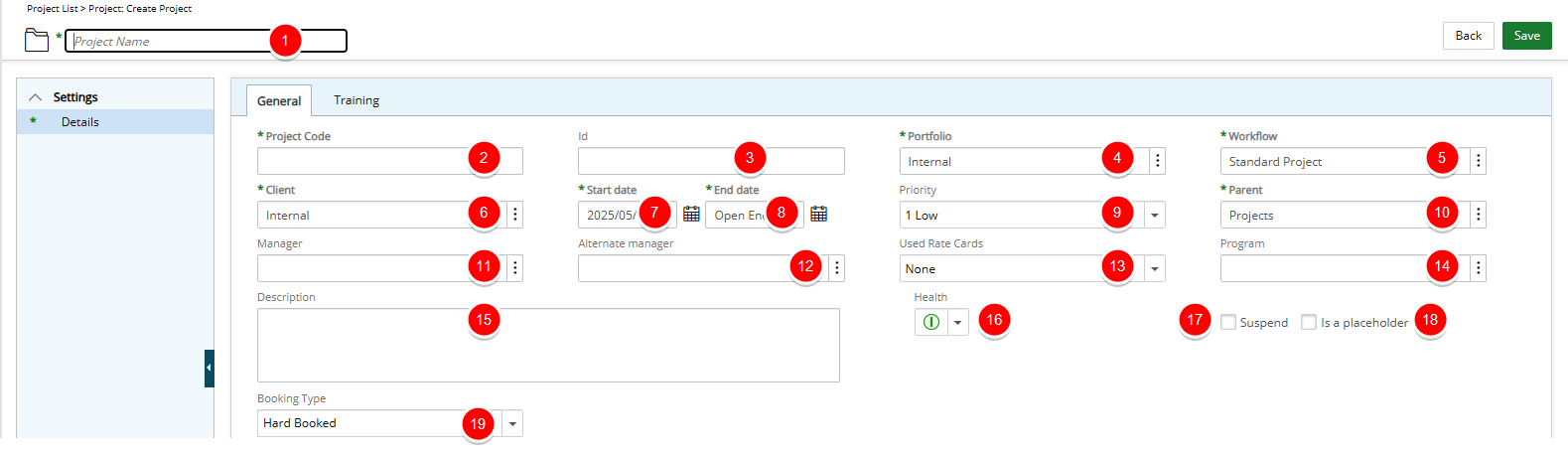Screen dimensions: 1568x457
Task: Expand the Booking Type dropdown
Action: pos(512,423)
